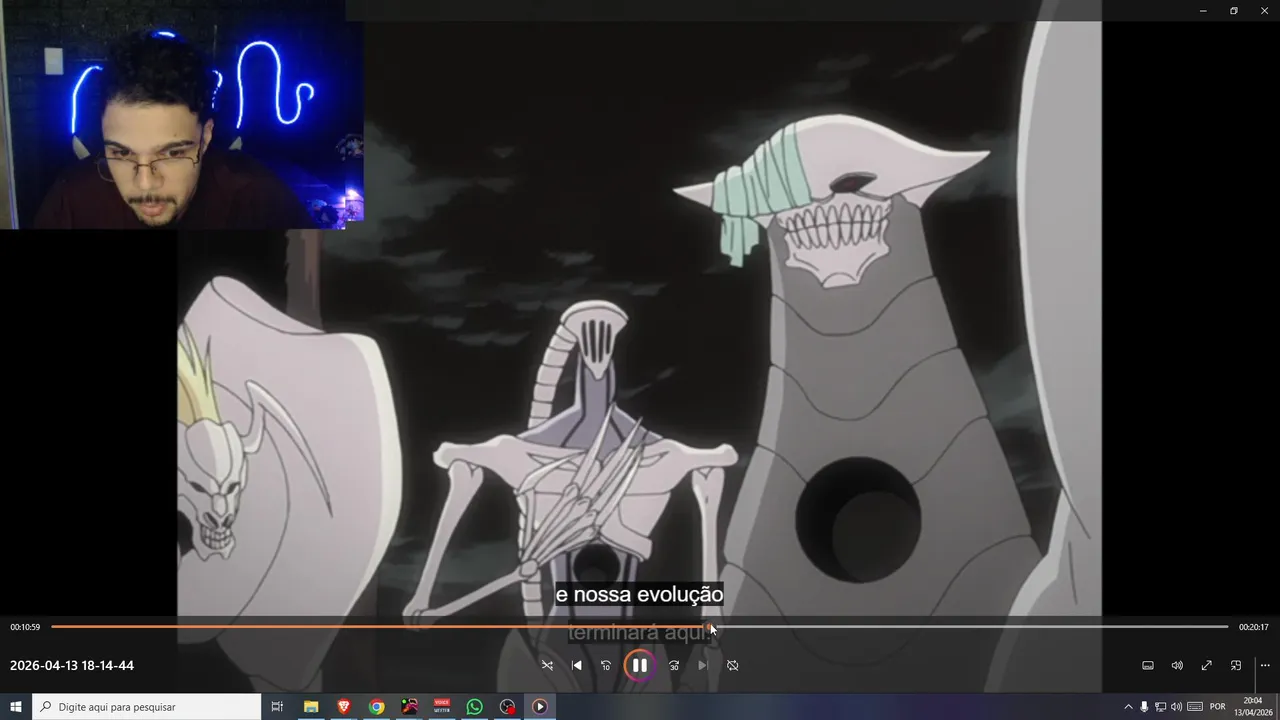
Task: Minimize the player window
Action: coord(1203,10)
